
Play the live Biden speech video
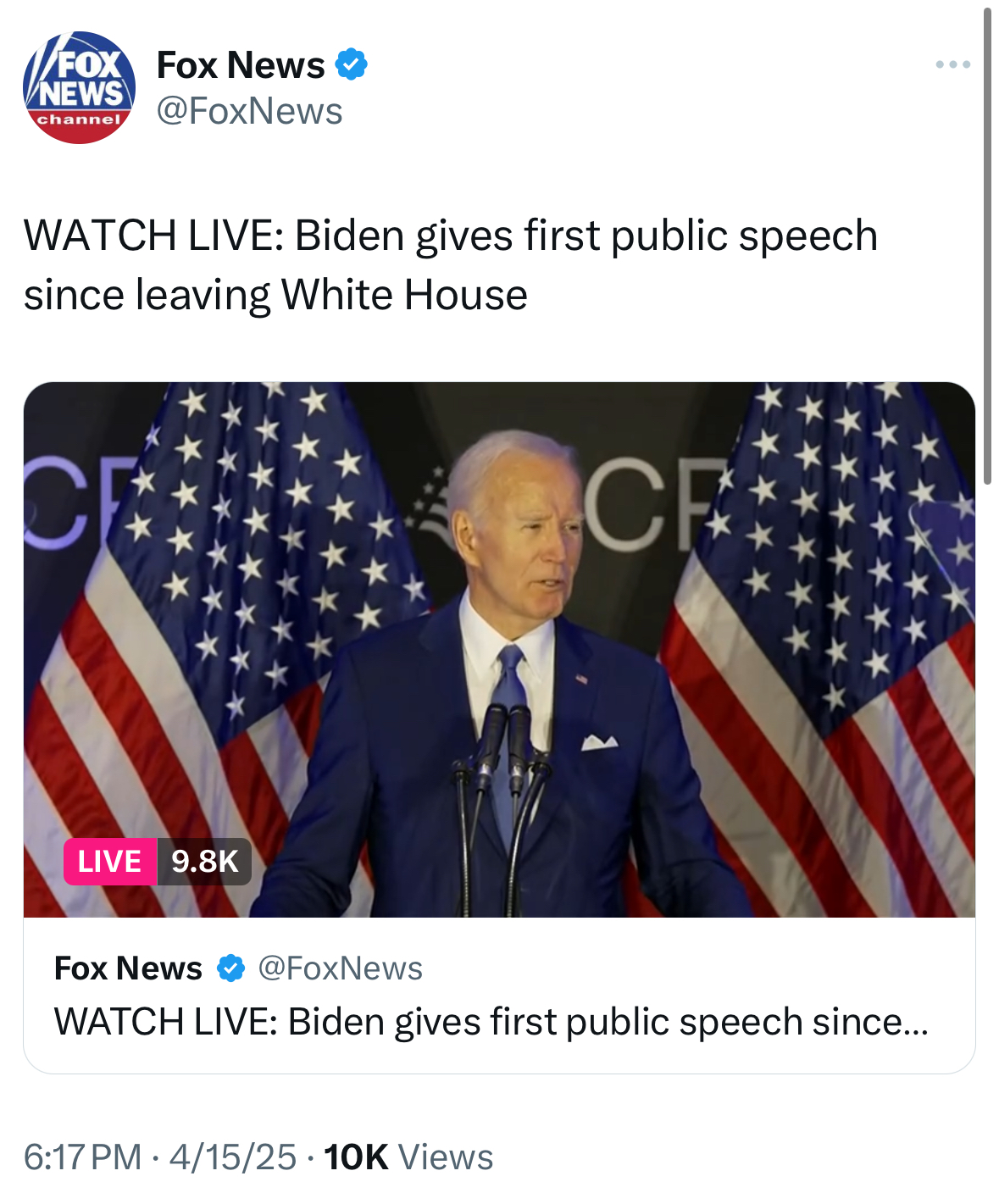pyautogui.click(x=499, y=649)
